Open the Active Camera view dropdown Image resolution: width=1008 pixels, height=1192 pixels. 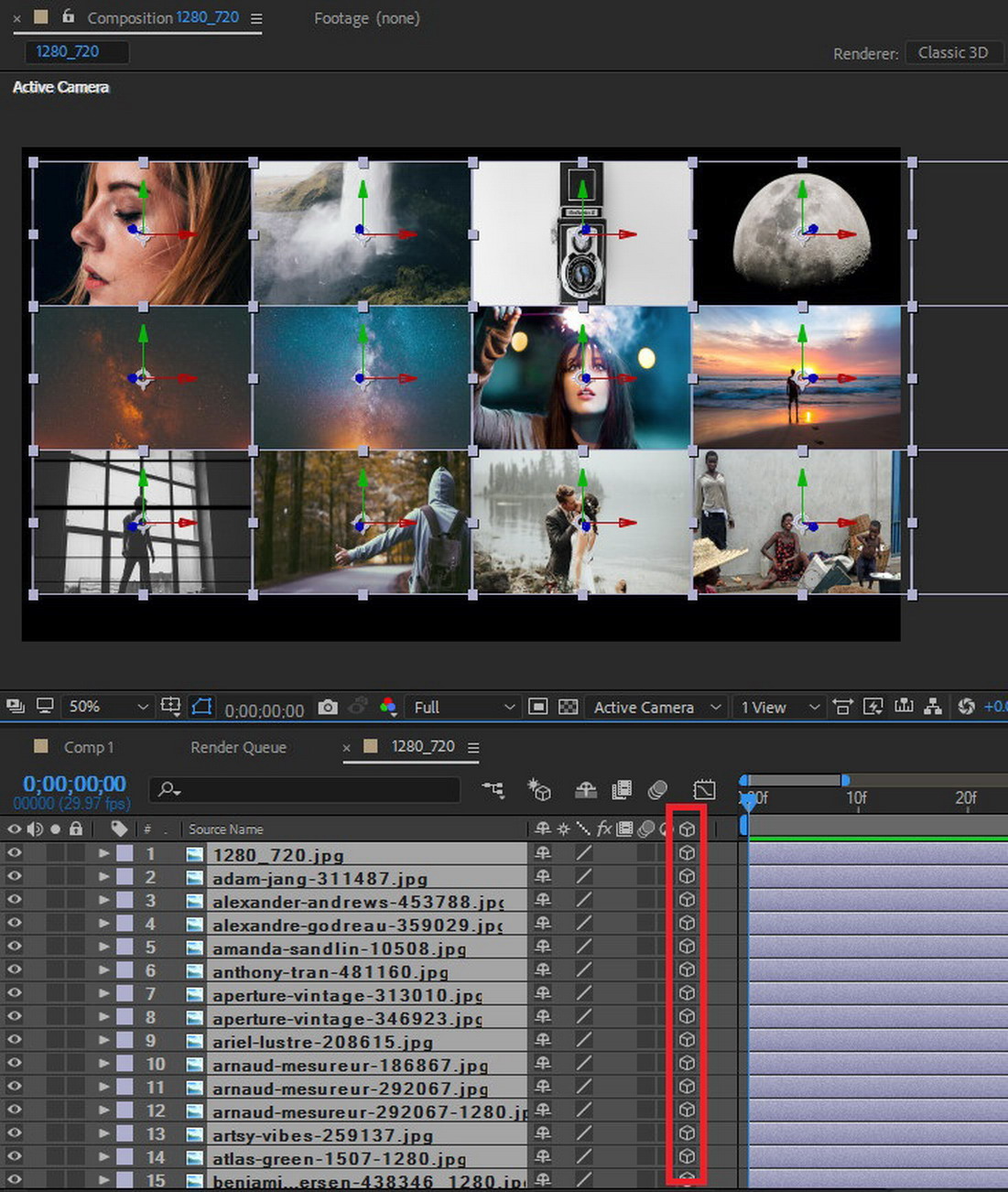coord(656,707)
